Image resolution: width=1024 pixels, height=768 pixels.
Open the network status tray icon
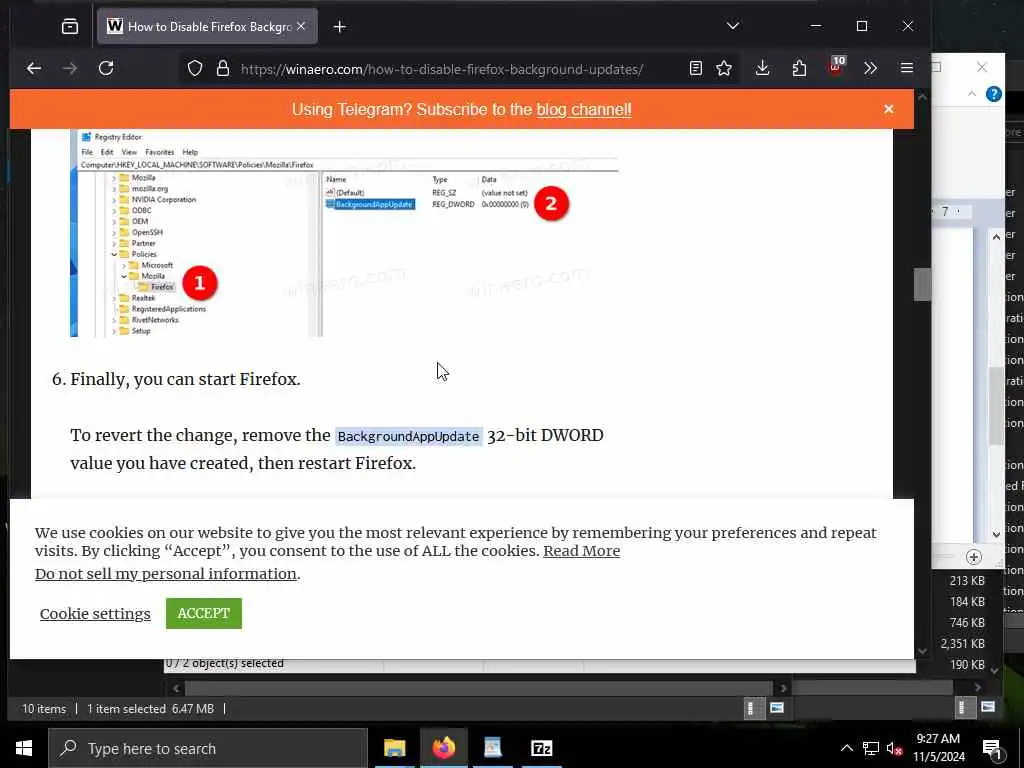tap(871, 748)
